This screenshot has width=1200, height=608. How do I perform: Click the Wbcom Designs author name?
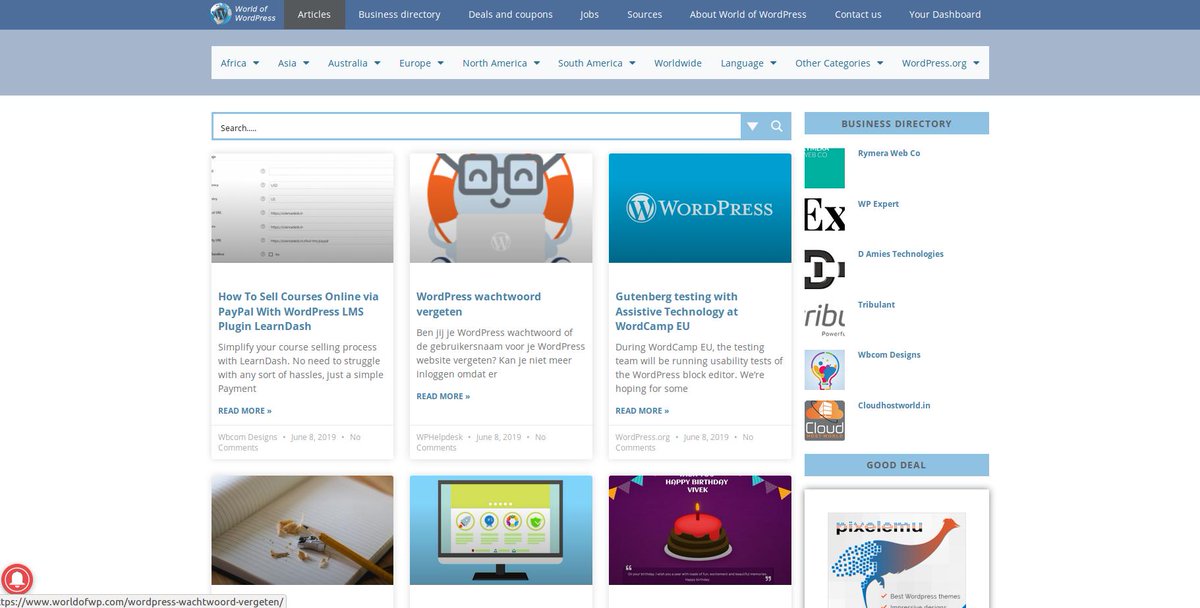pos(248,437)
